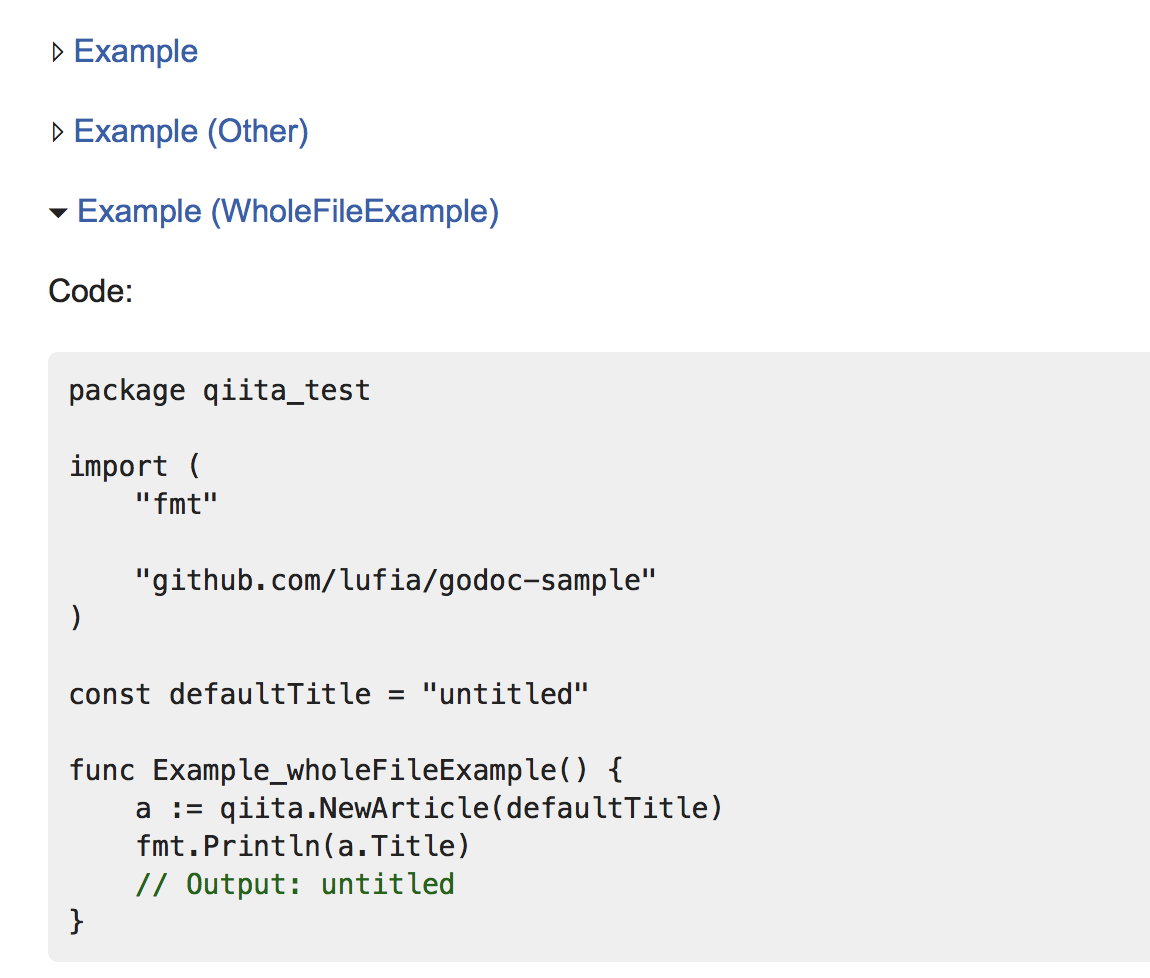
Task: Click the github.com/lufia/godoc-sample import path
Action: click(395, 580)
